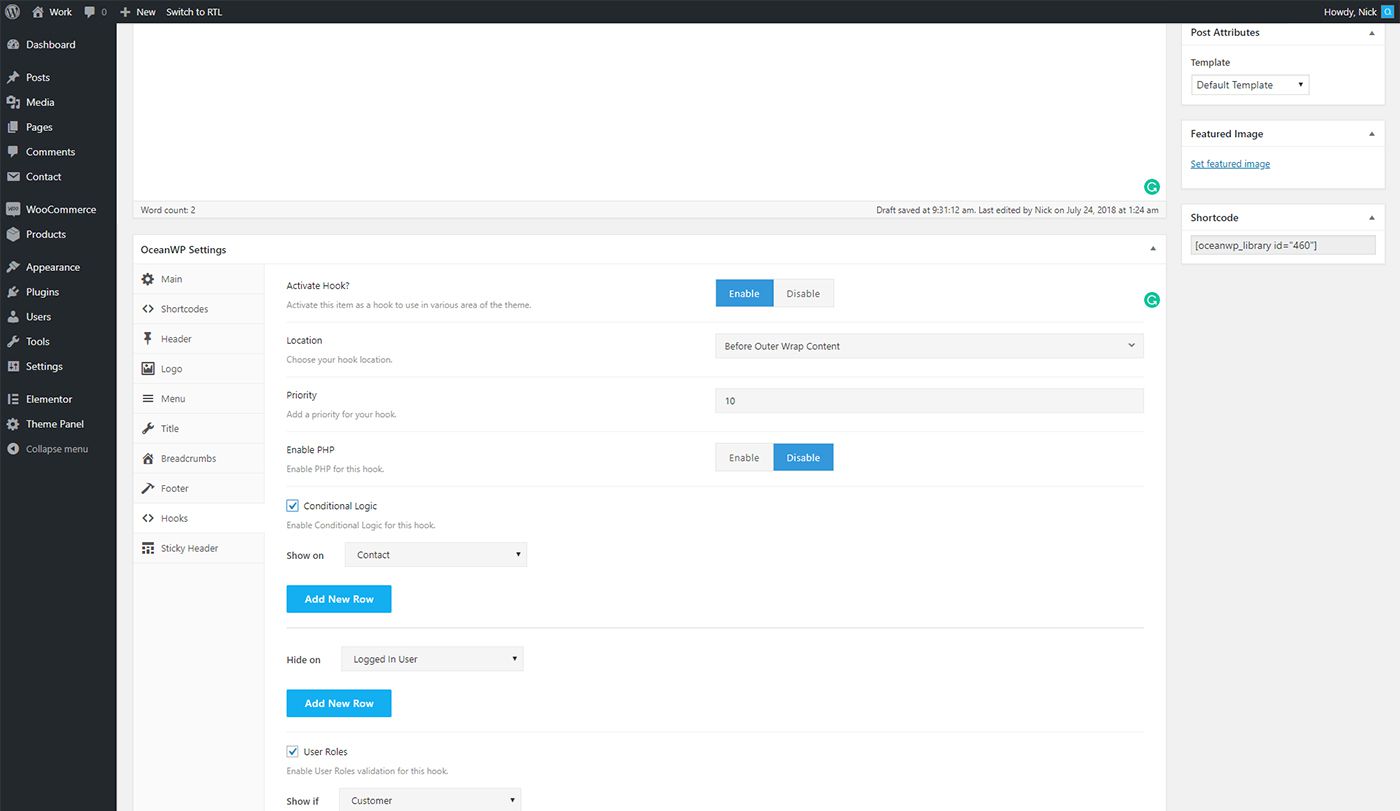
Task: Untick the Conditional Logic checkbox
Action: point(293,506)
